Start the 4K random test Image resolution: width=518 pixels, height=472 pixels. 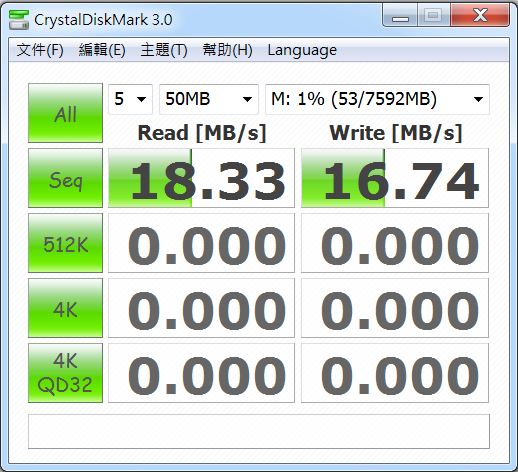click(x=65, y=308)
